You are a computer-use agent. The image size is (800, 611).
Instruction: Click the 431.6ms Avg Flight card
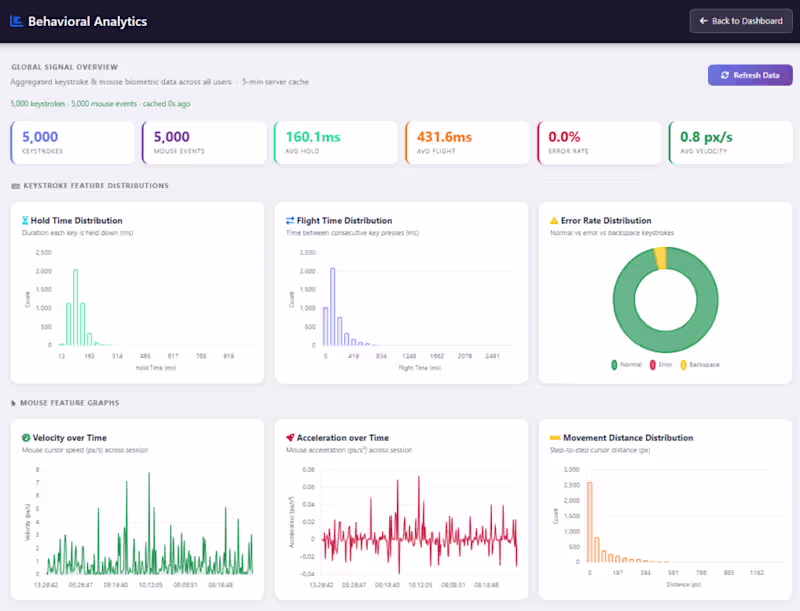[467, 143]
